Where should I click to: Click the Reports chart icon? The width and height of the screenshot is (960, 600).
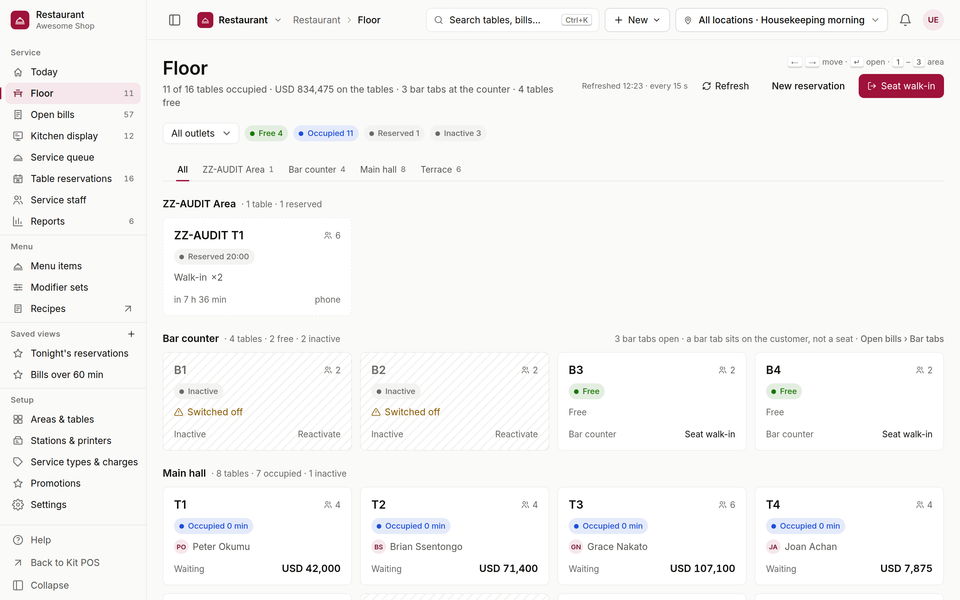18,222
